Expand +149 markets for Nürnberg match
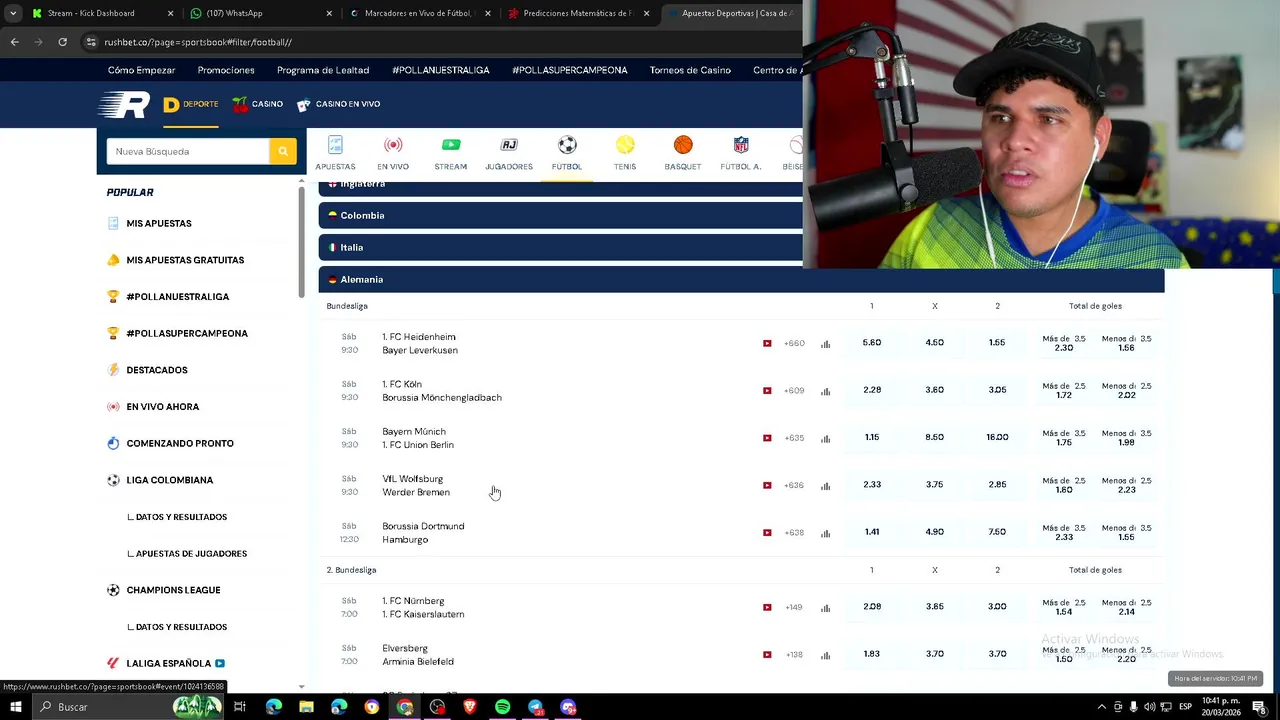This screenshot has height=720, width=1280. coord(794,607)
